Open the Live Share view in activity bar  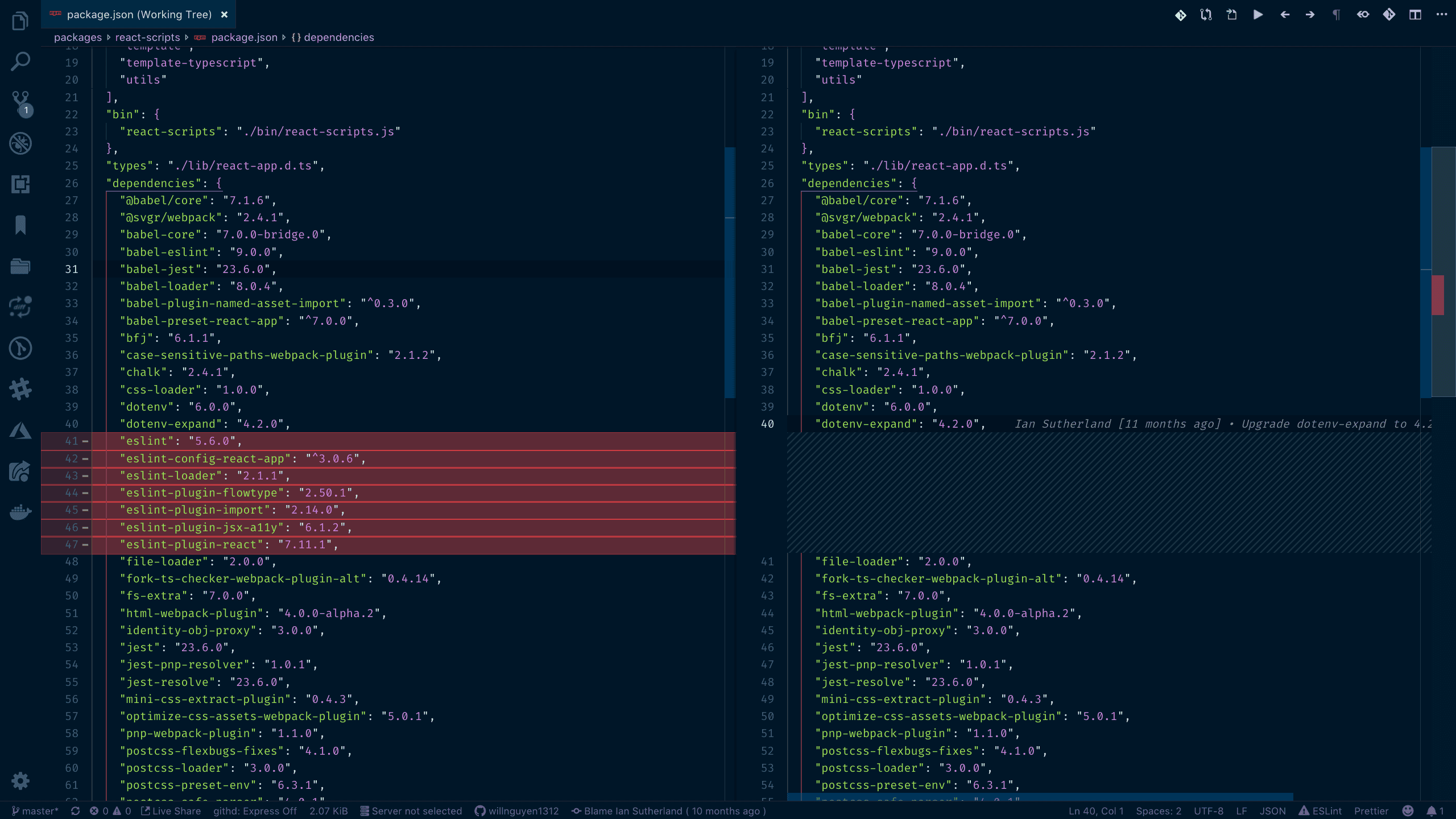[20, 471]
